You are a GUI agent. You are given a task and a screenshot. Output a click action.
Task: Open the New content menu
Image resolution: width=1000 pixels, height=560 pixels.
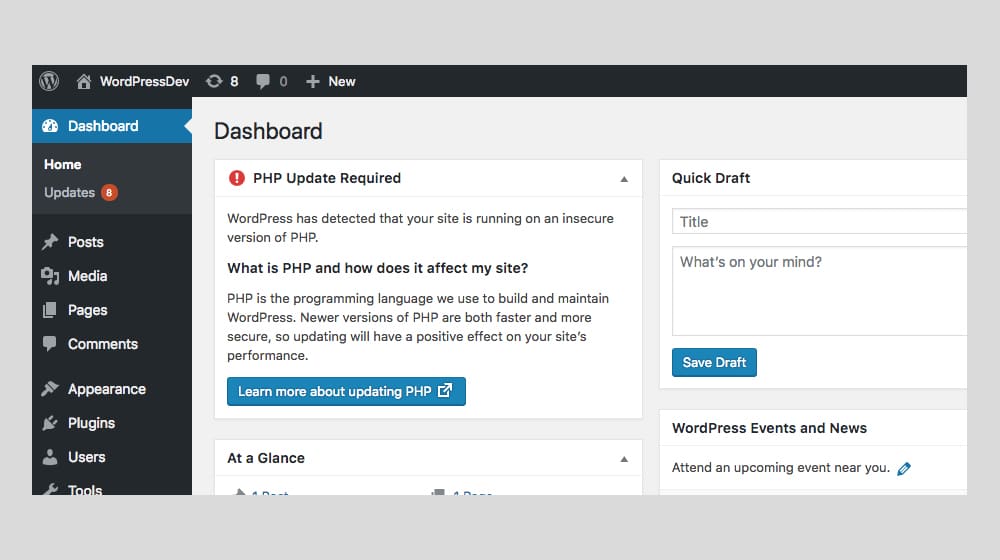point(330,81)
